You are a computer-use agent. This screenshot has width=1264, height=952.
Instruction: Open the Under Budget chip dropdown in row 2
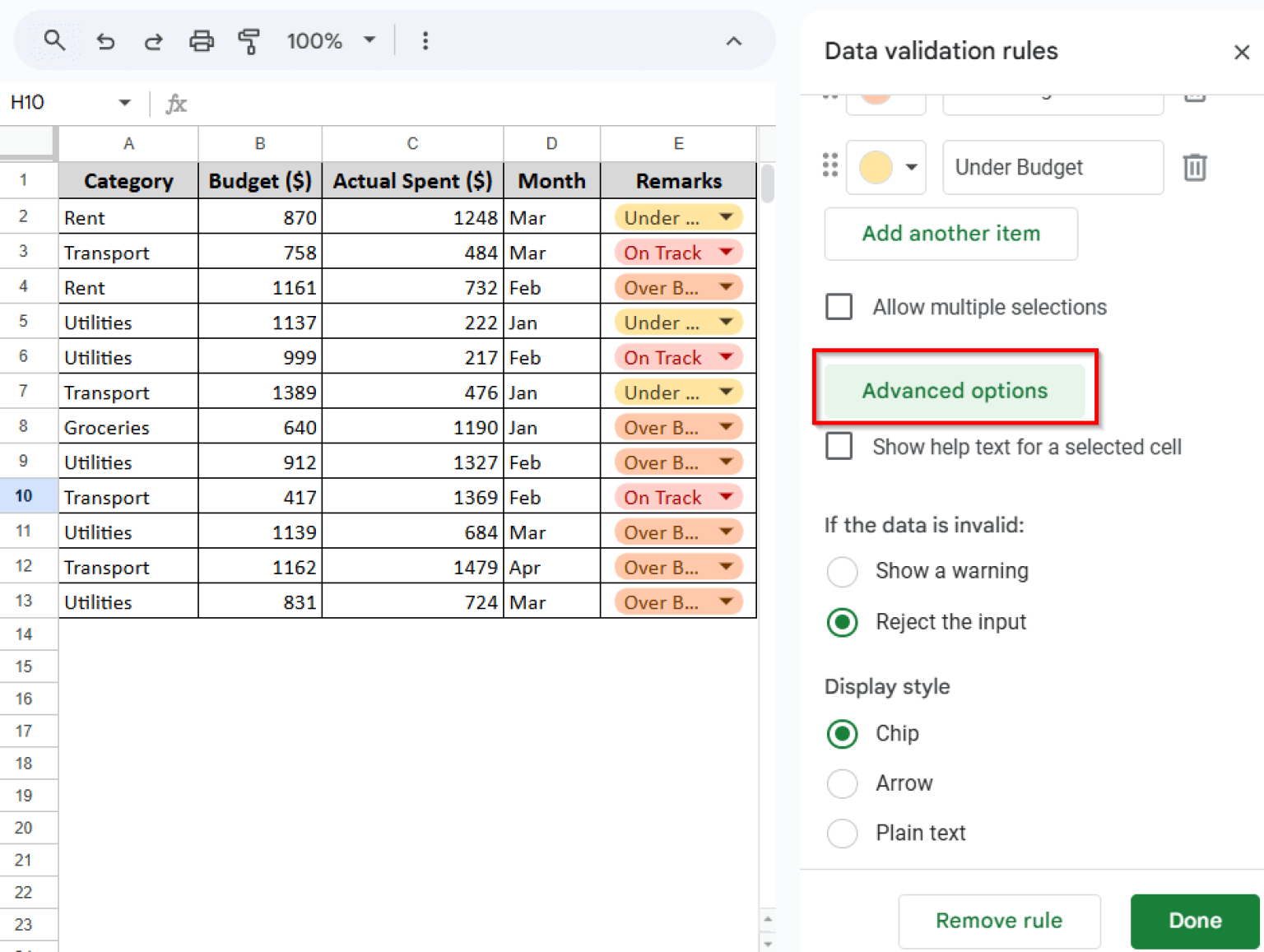tap(725, 216)
